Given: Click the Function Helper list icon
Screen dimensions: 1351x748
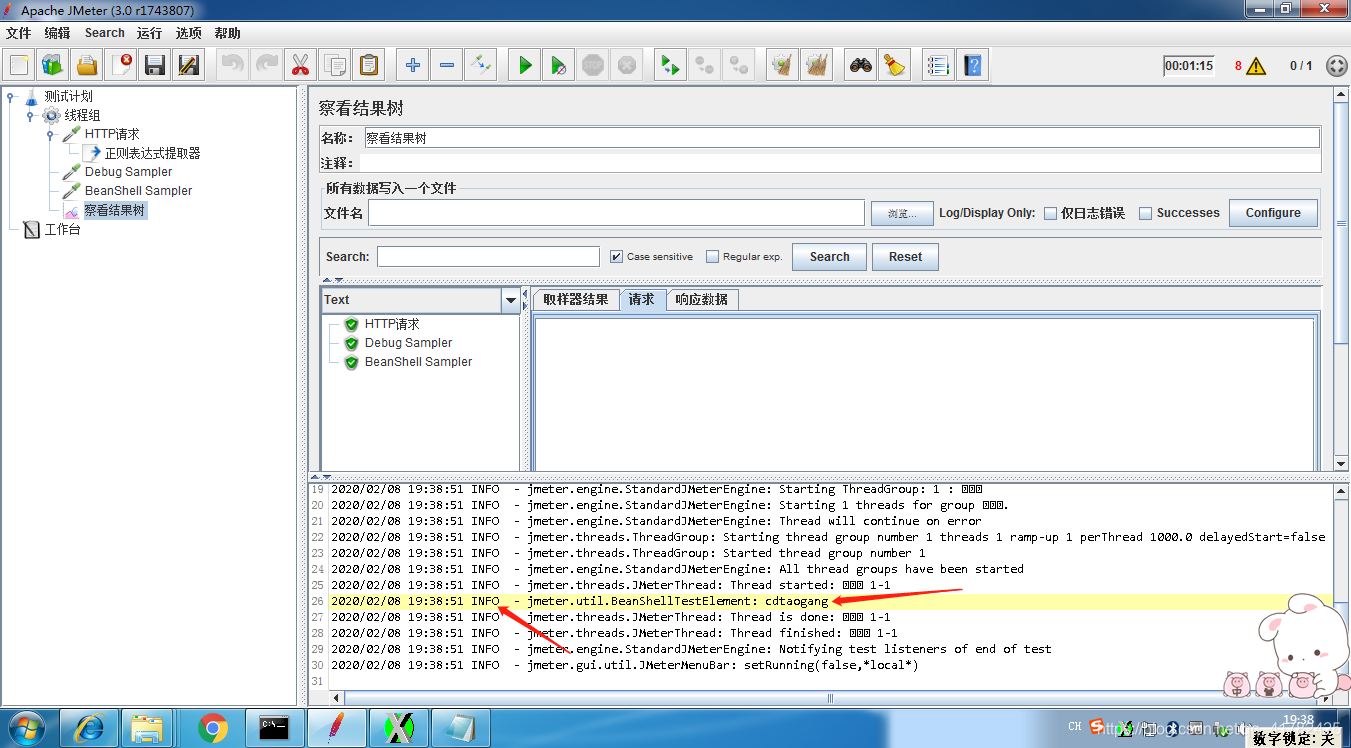Looking at the screenshot, I should (x=937, y=65).
